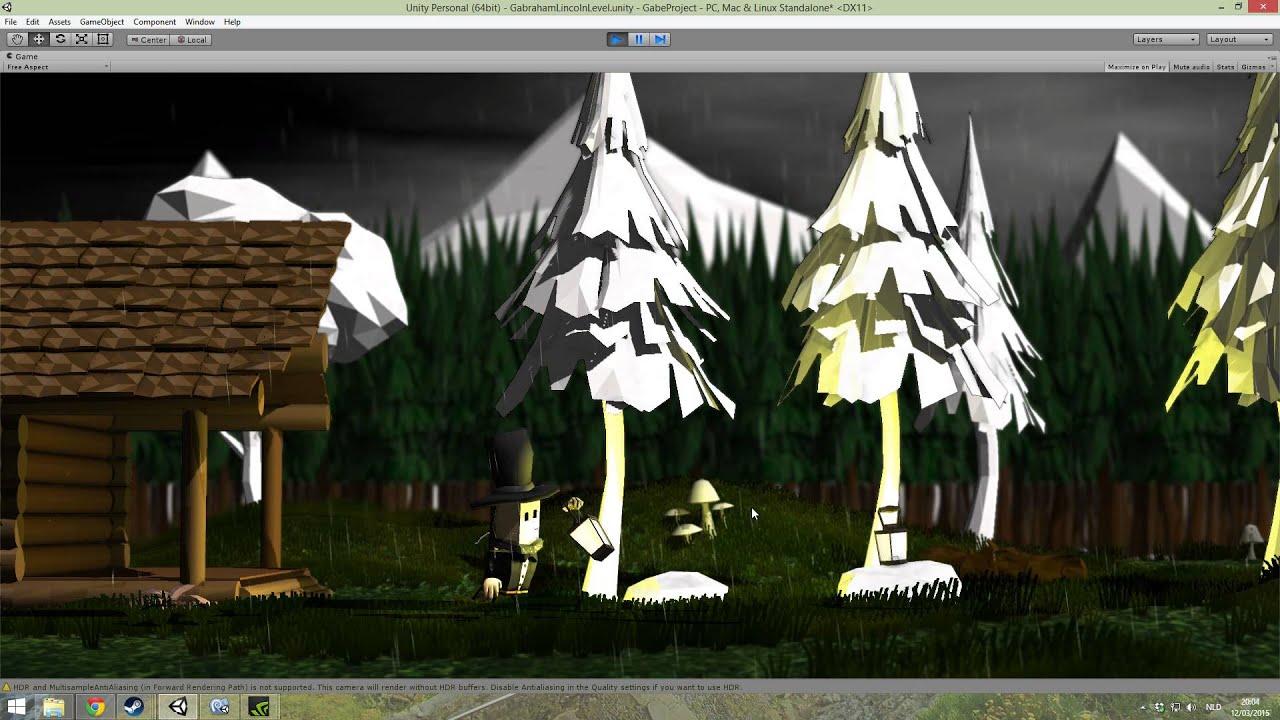1280x720 pixels.
Task: Open the GameObject menu
Action: click(102, 22)
